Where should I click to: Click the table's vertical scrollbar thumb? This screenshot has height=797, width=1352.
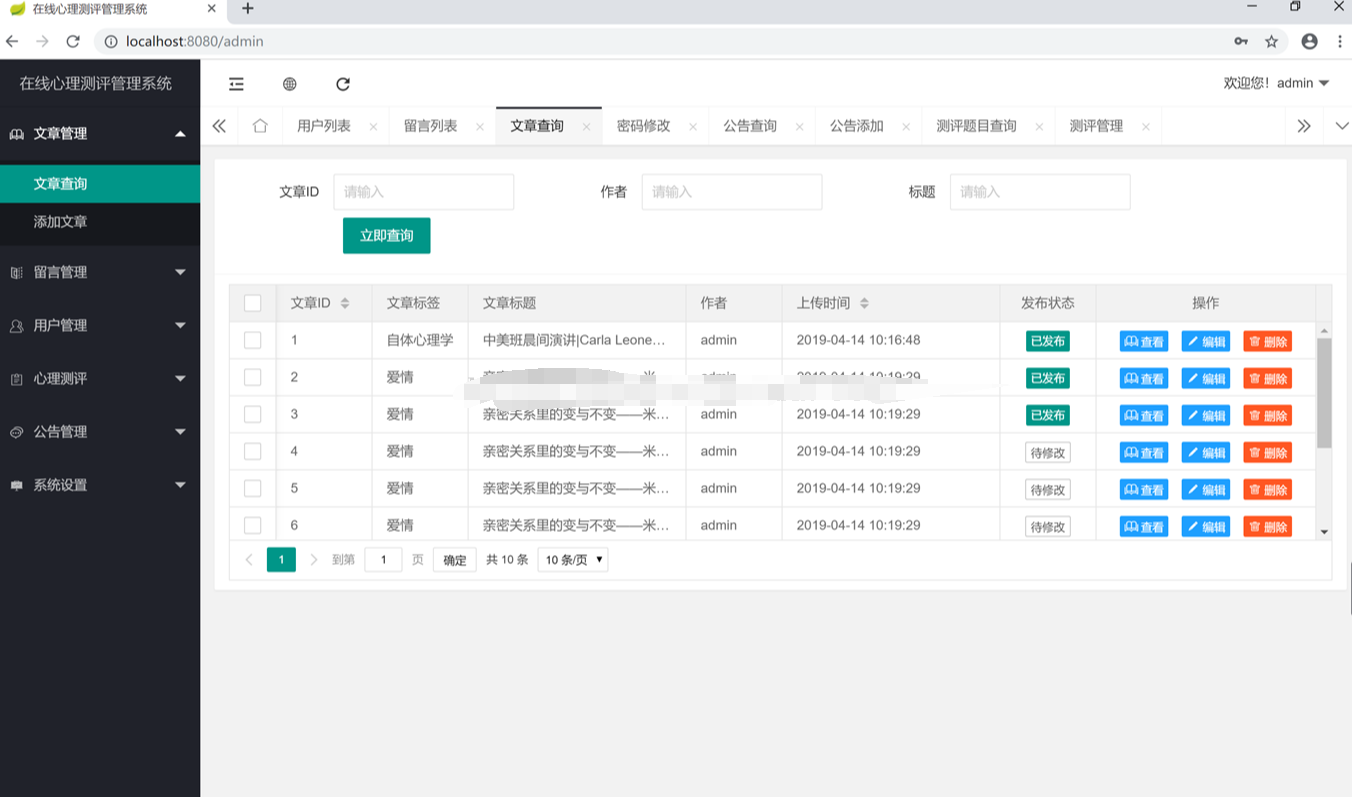point(1324,393)
